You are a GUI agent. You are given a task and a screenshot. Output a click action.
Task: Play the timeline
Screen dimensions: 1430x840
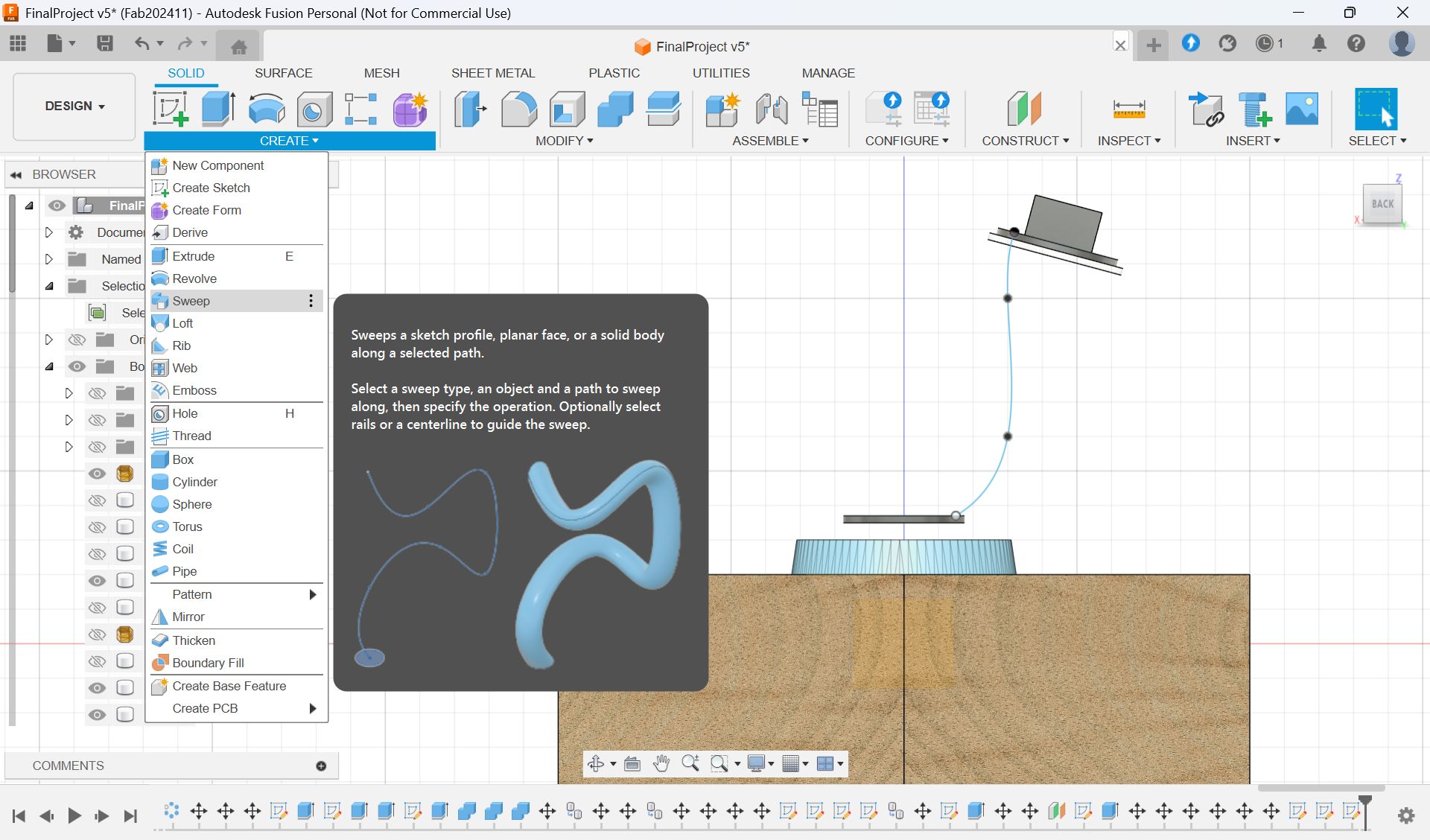[74, 815]
